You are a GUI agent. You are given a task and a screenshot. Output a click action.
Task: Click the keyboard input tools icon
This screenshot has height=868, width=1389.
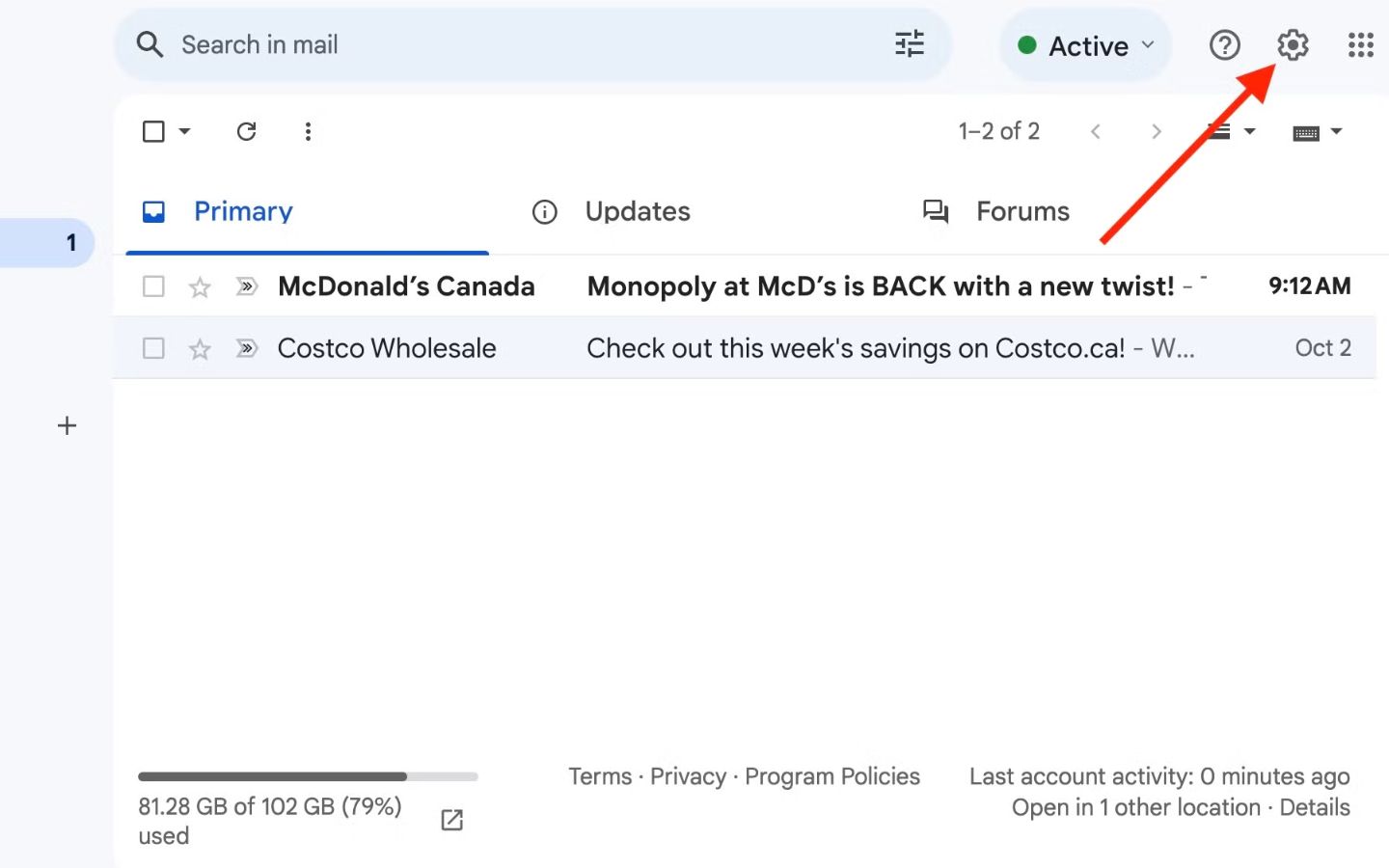click(x=1307, y=131)
